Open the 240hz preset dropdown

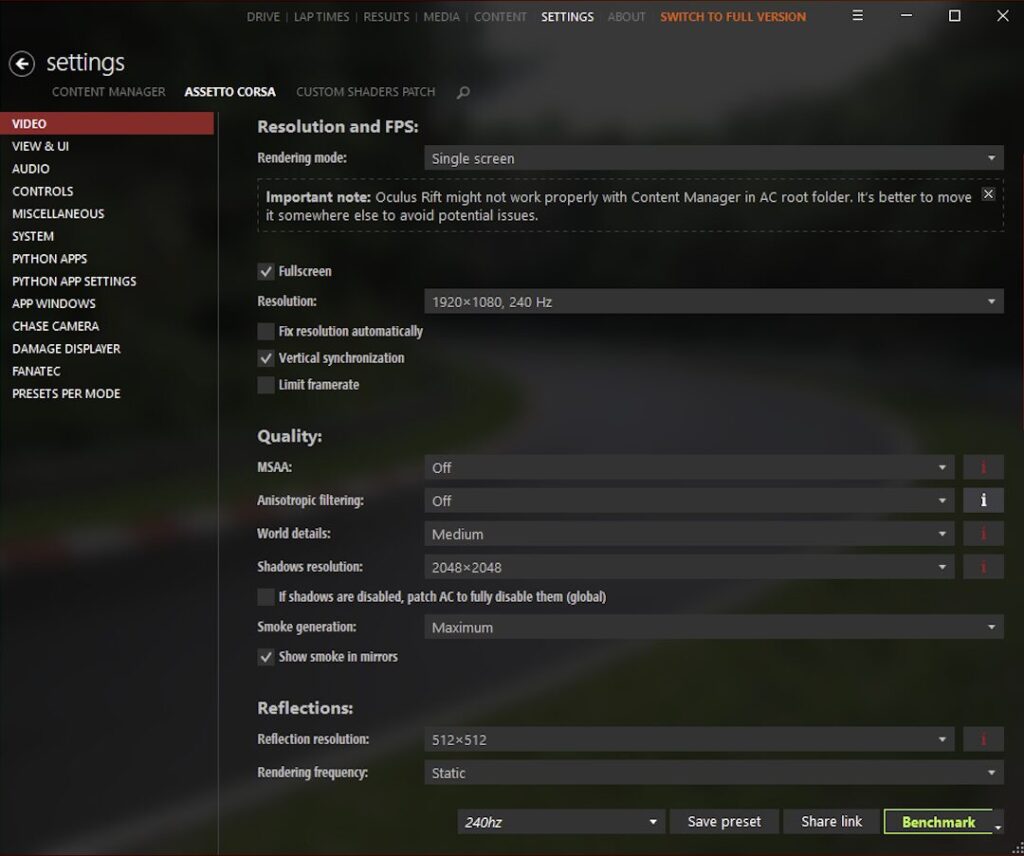(x=561, y=821)
